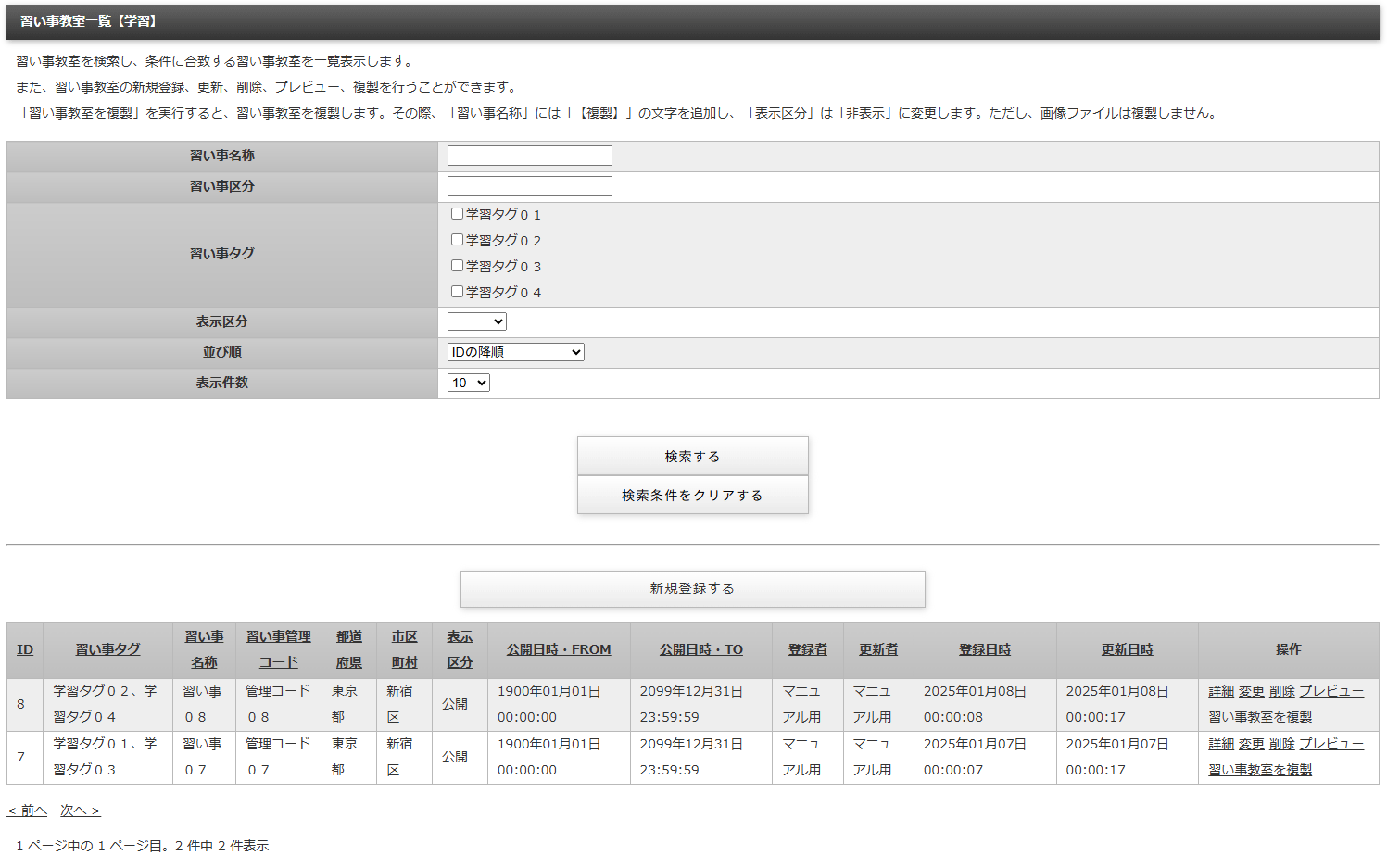1387x868 pixels.
Task: Sort by the 更新日時 column header
Action: coord(1127,649)
